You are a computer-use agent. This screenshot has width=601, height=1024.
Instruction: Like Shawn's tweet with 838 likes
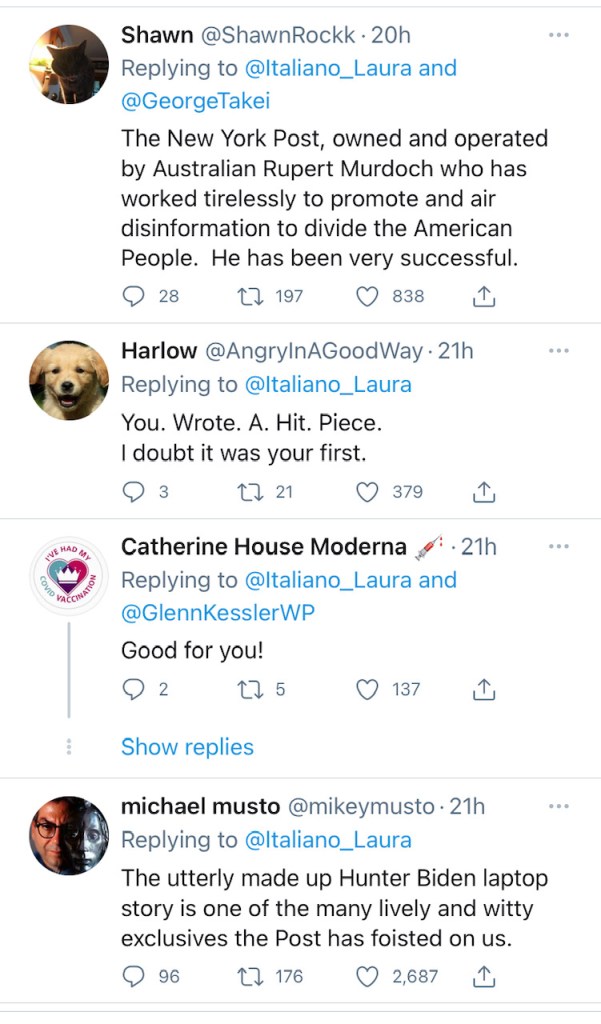pyautogui.click(x=368, y=296)
